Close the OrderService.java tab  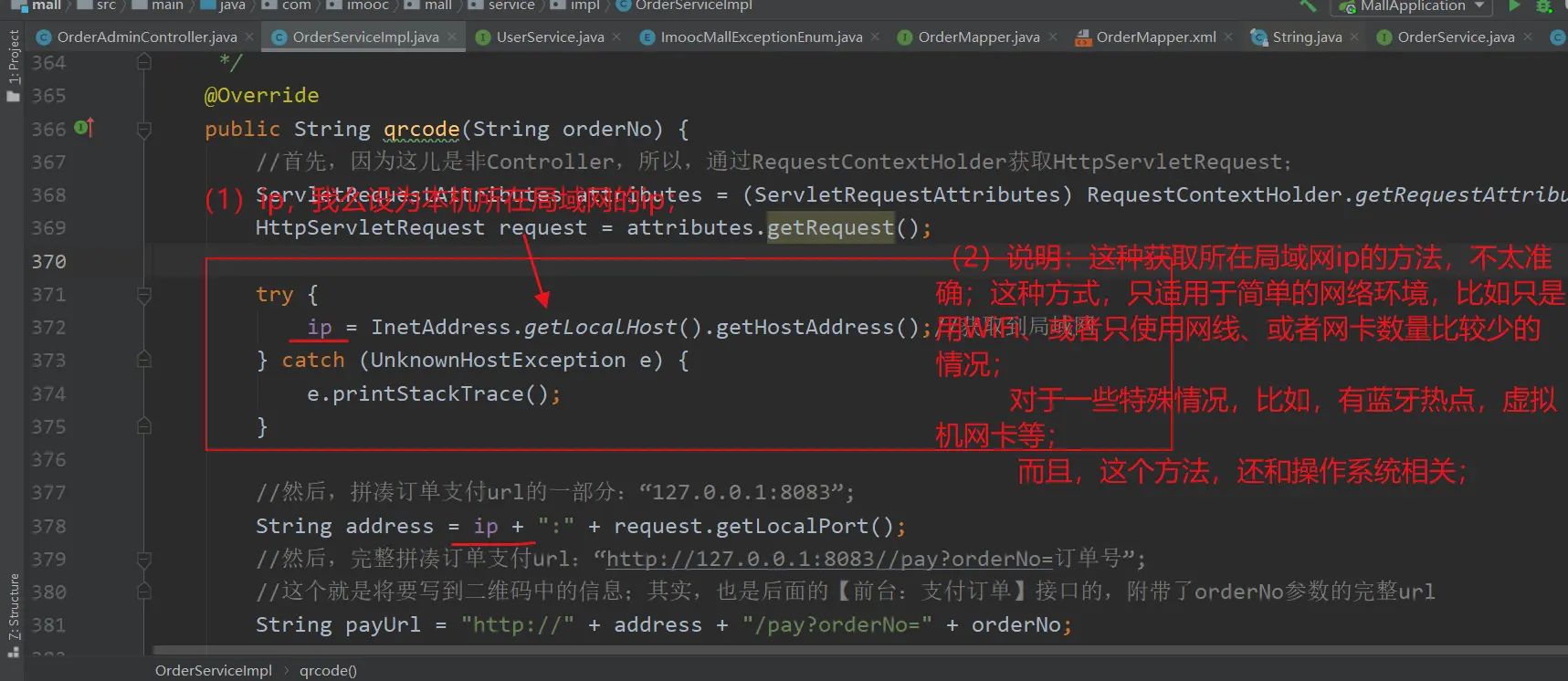tap(1527, 37)
